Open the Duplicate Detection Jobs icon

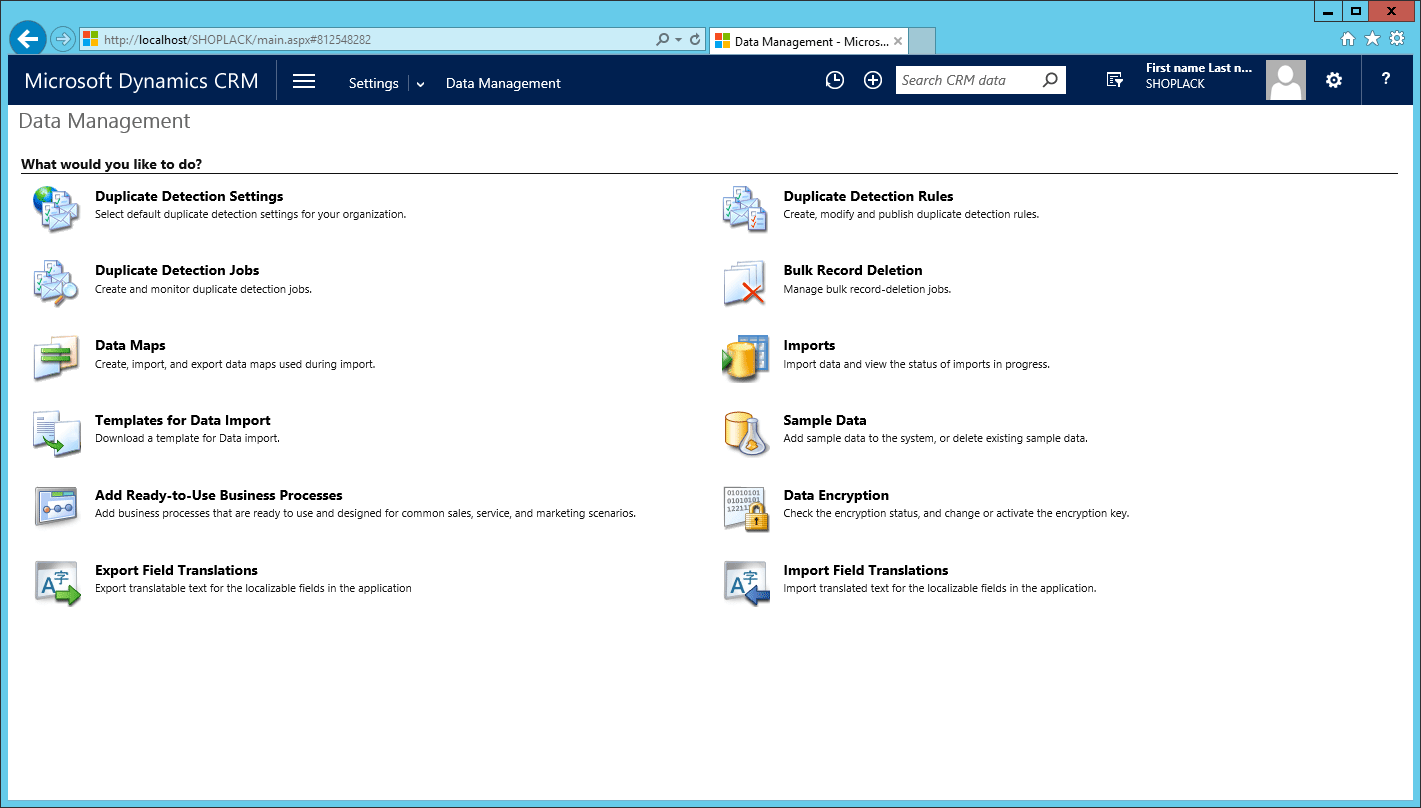56,282
